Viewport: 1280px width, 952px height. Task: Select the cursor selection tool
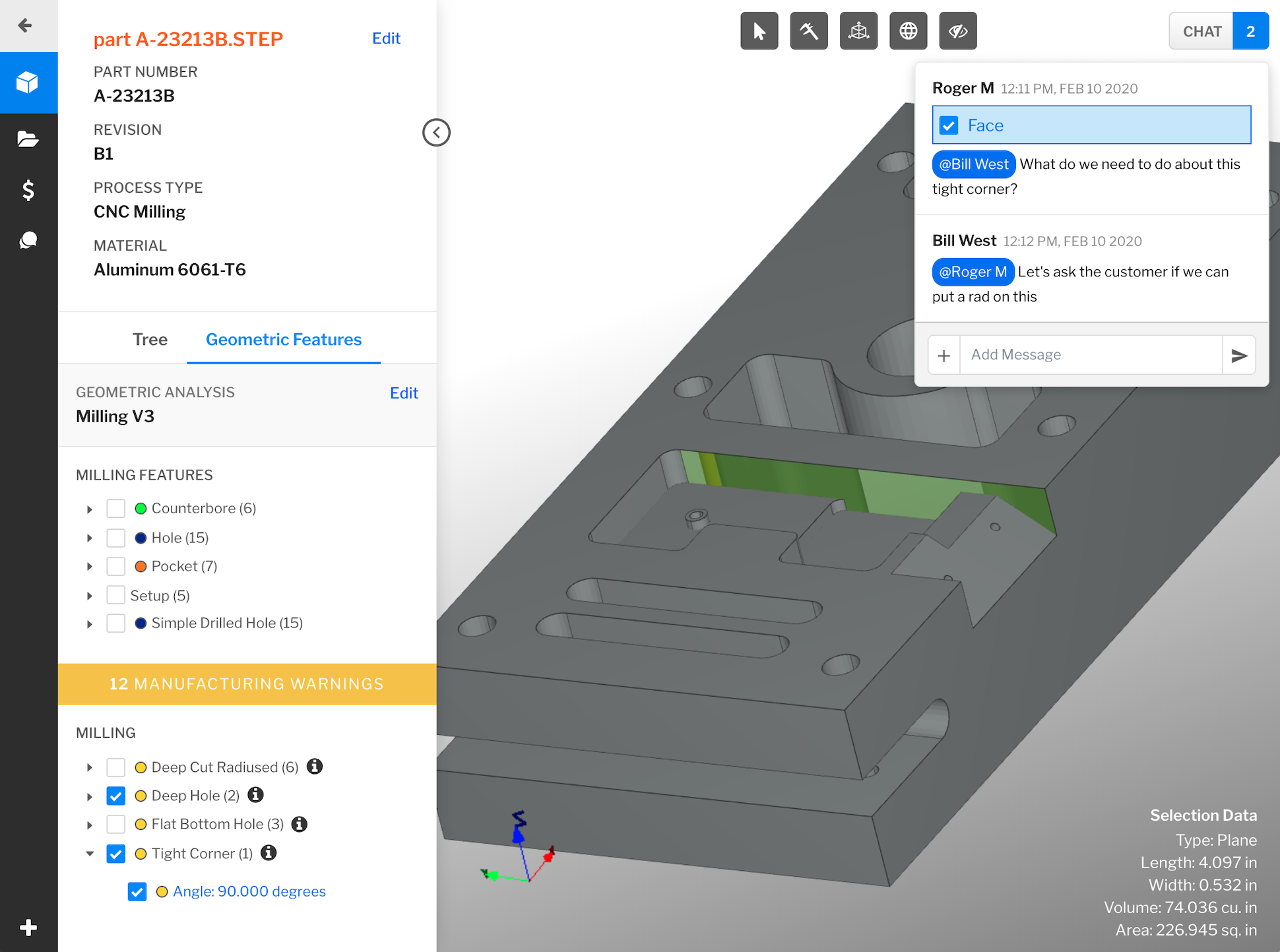(x=759, y=30)
